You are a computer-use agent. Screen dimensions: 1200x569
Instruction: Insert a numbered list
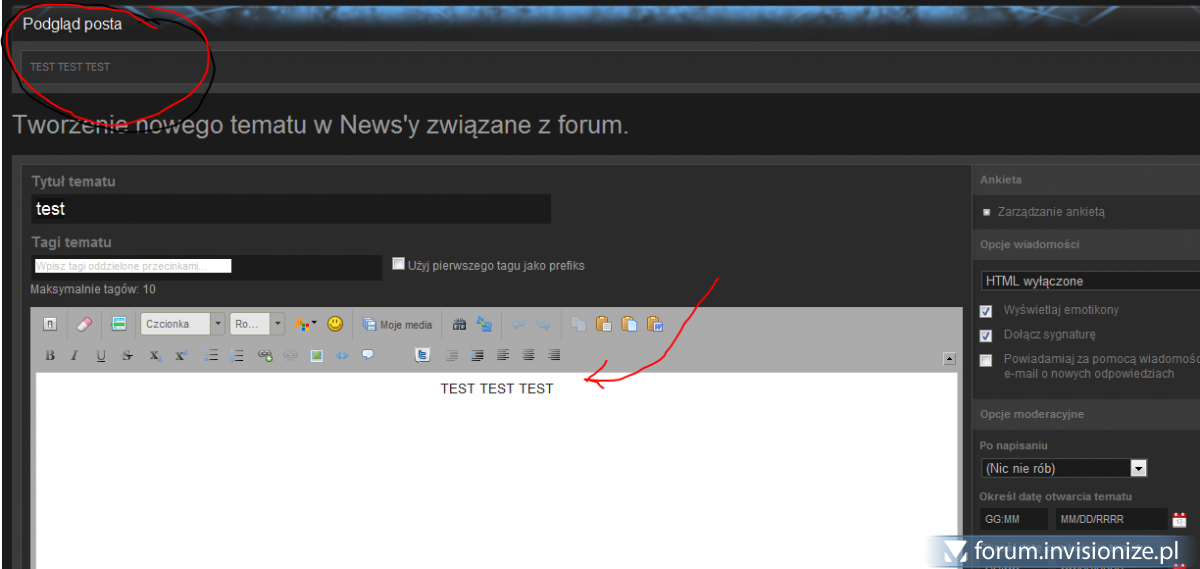[237, 355]
